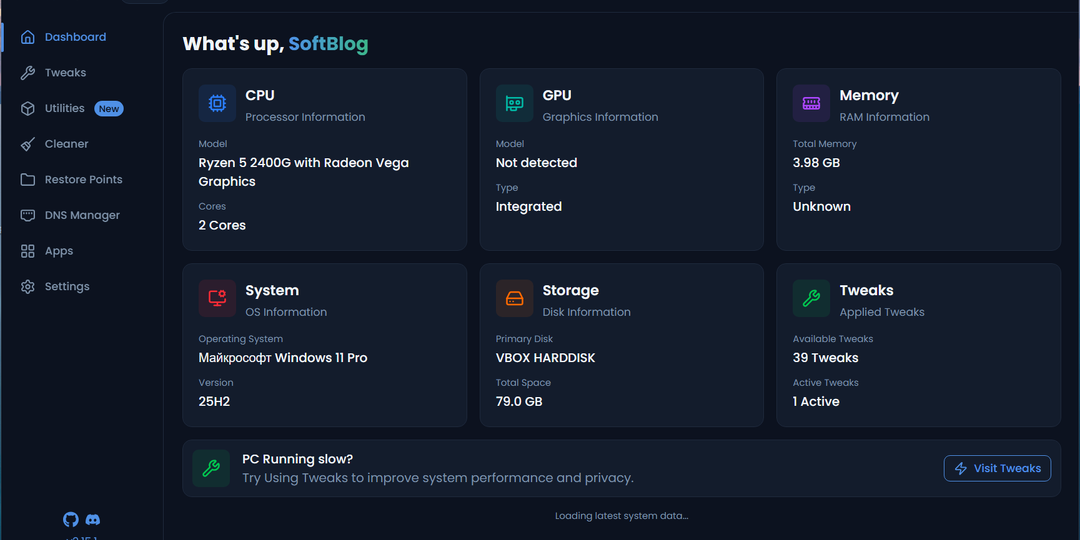Image resolution: width=1080 pixels, height=540 pixels.
Task: Click the System monitor icon
Action: point(217,299)
